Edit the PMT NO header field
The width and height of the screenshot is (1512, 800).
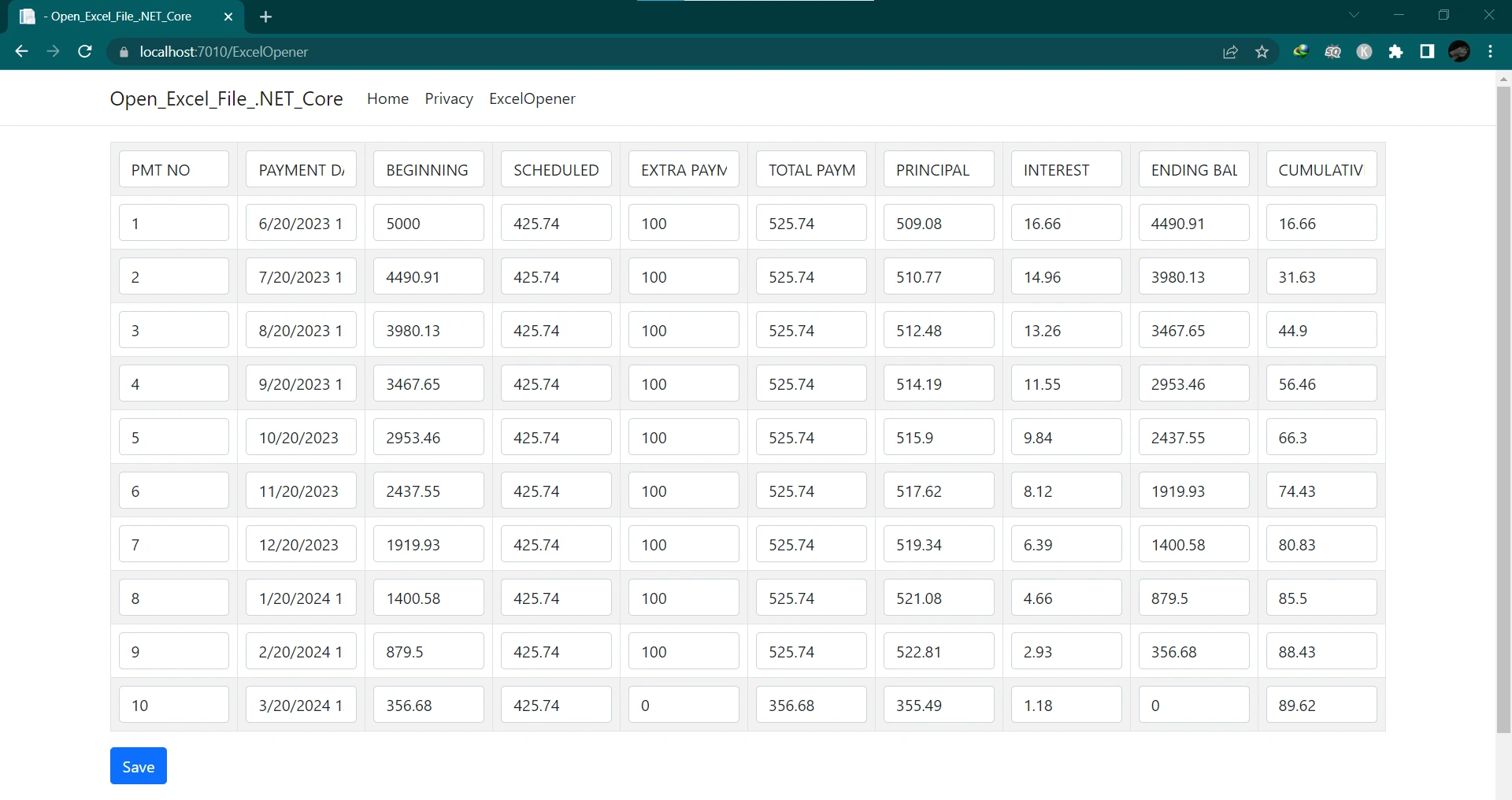pyautogui.click(x=174, y=169)
